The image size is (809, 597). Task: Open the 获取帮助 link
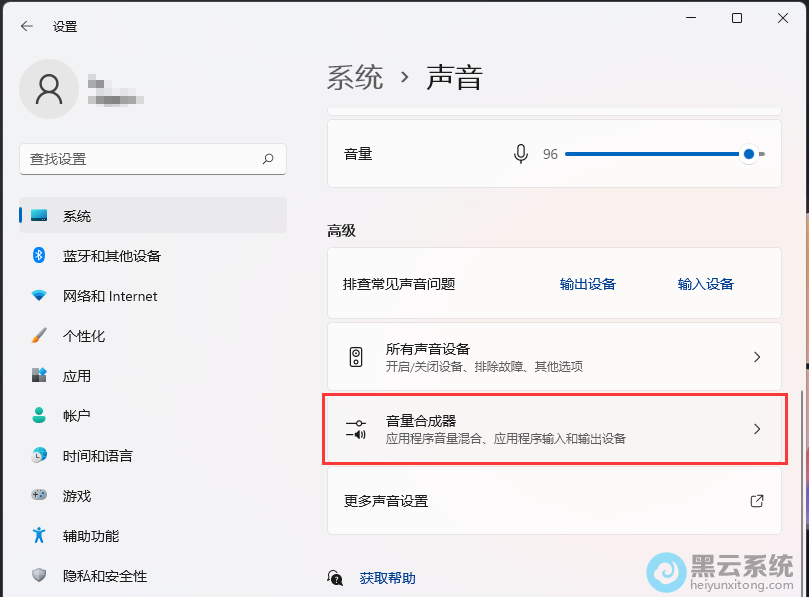point(387,578)
